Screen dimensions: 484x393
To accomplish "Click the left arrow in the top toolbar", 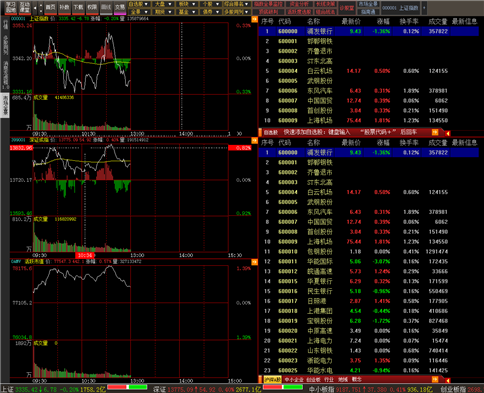I will pyautogui.click(x=35, y=8).
